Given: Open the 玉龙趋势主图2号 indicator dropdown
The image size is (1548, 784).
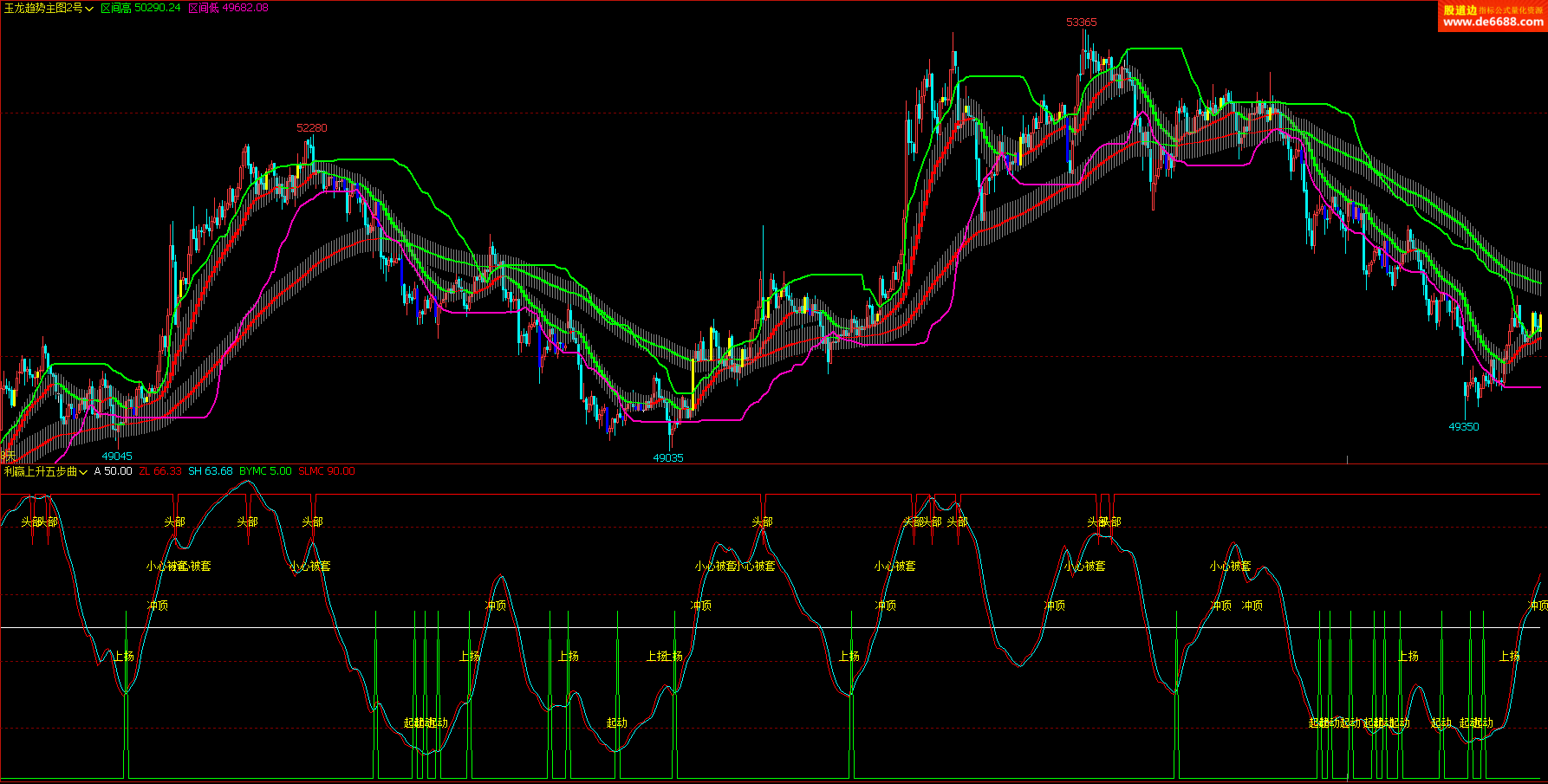Looking at the screenshot, I should [49, 8].
